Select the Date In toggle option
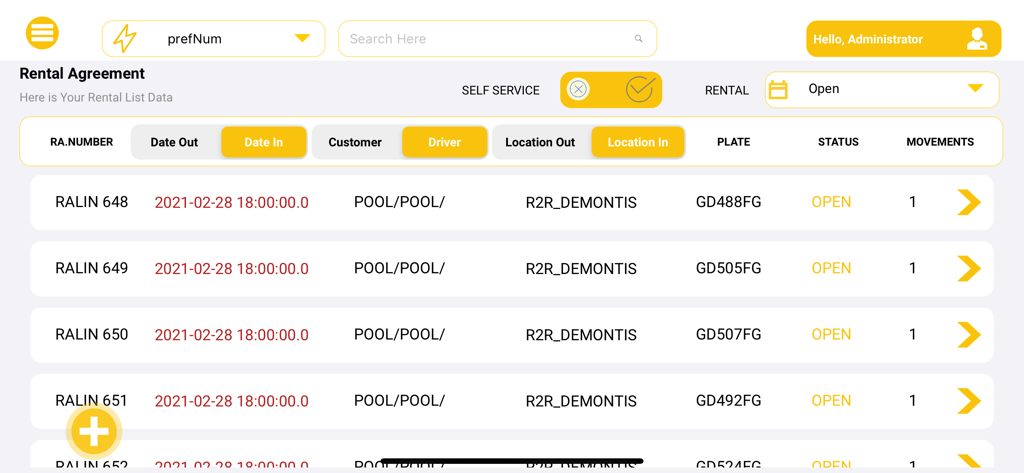This screenshot has width=1024, height=473. coord(264,142)
